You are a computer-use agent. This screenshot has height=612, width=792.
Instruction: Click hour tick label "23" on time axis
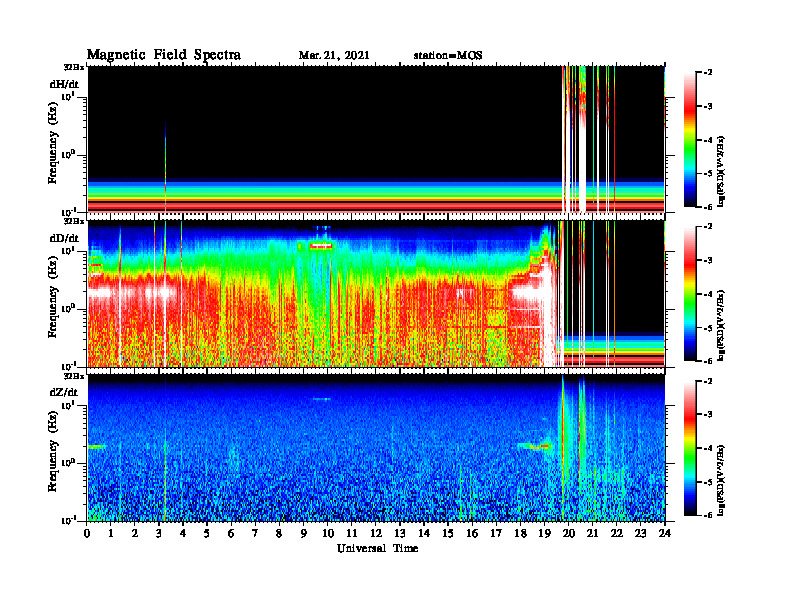pos(640,533)
